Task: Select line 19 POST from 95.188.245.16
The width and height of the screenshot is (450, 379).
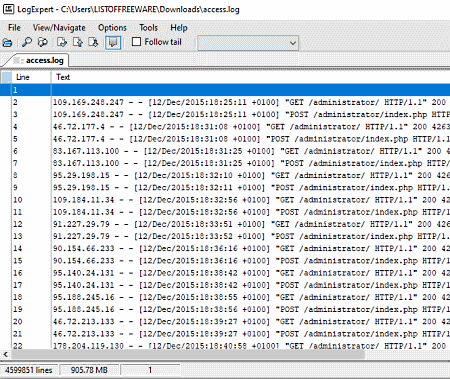Action: point(225,310)
